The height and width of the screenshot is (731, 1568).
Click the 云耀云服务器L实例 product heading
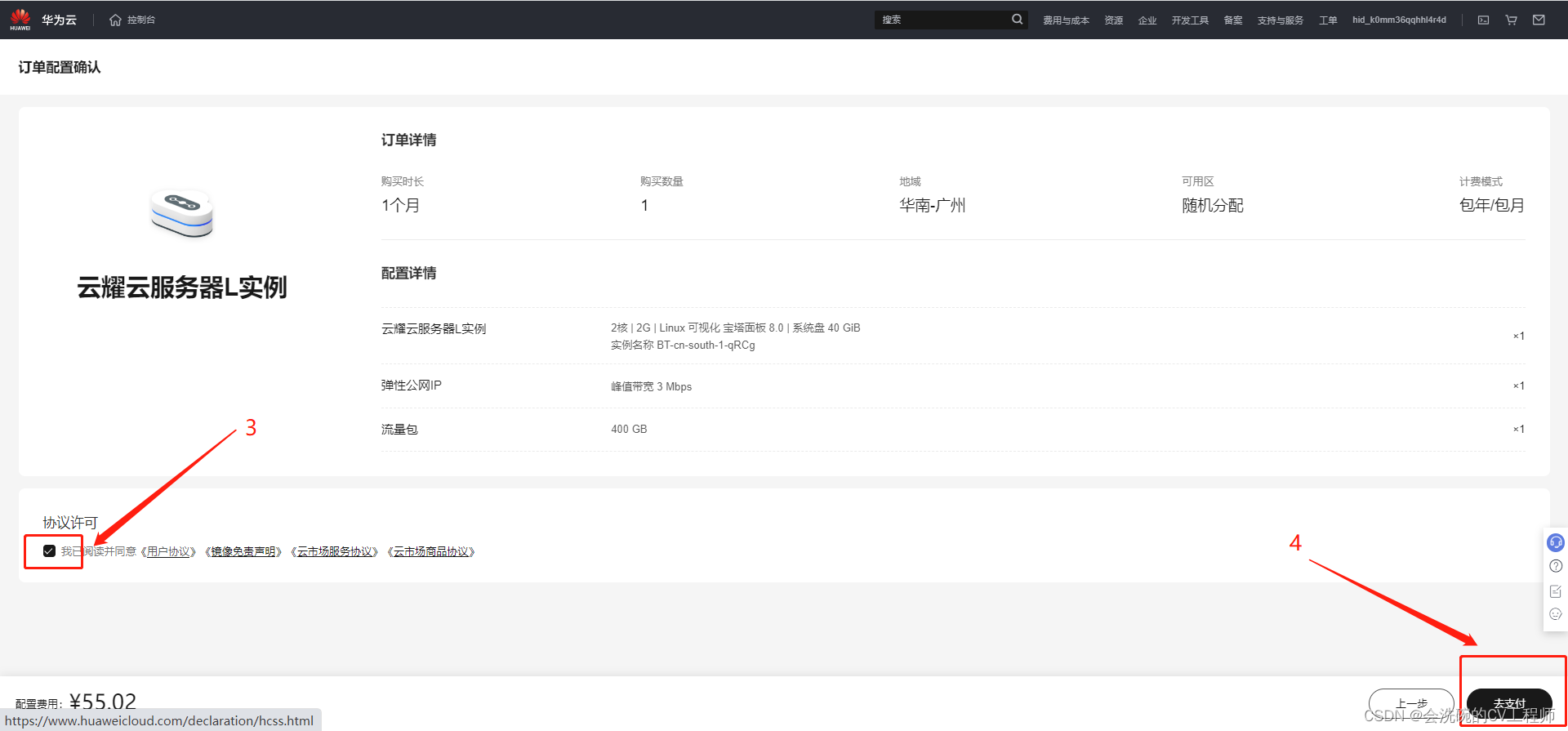point(182,287)
